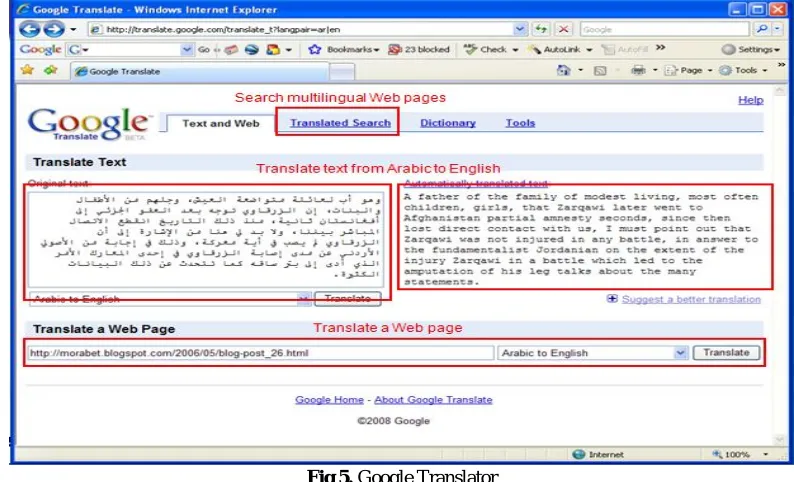Click the browser Google search box
794x482 pixels.
[x=664, y=29]
